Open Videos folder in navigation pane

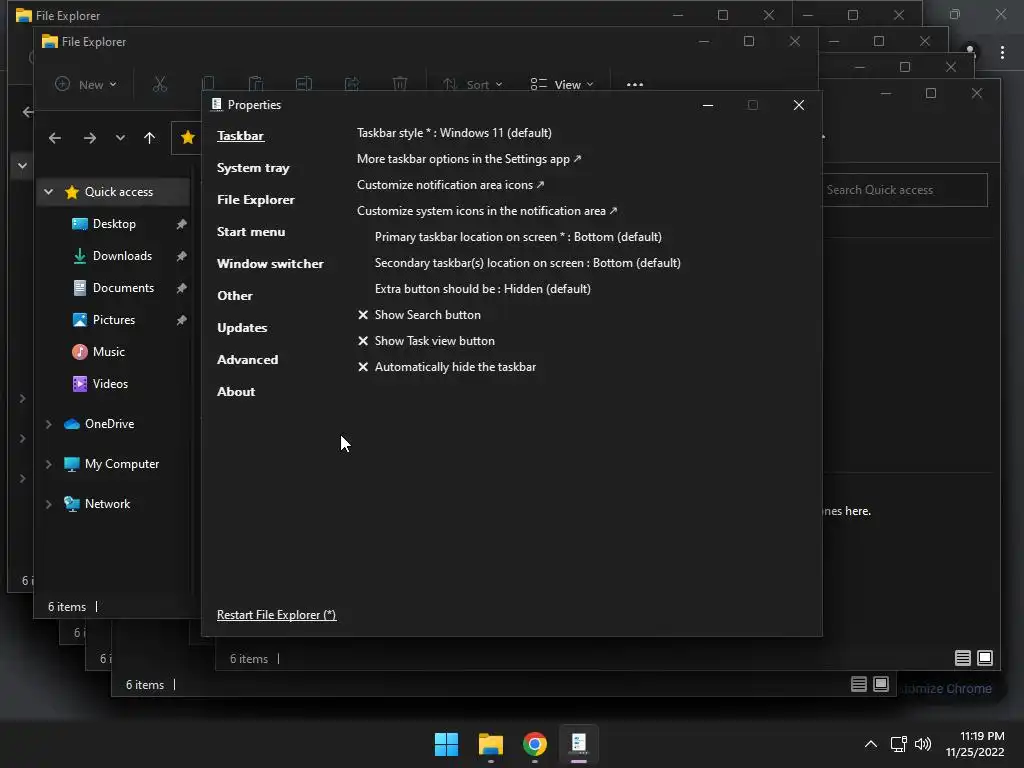click(x=110, y=384)
